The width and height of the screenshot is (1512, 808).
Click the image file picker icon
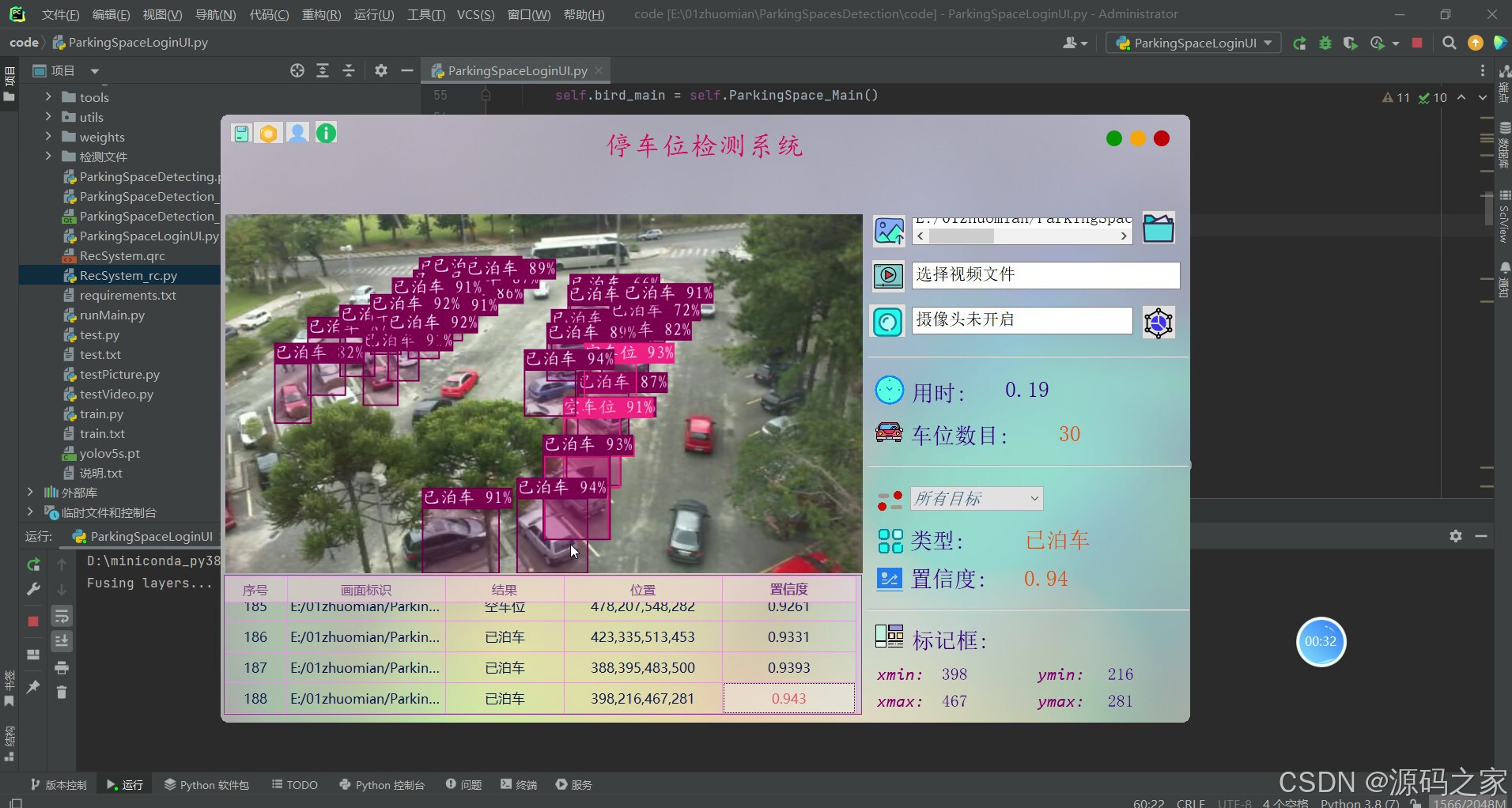tap(889, 231)
